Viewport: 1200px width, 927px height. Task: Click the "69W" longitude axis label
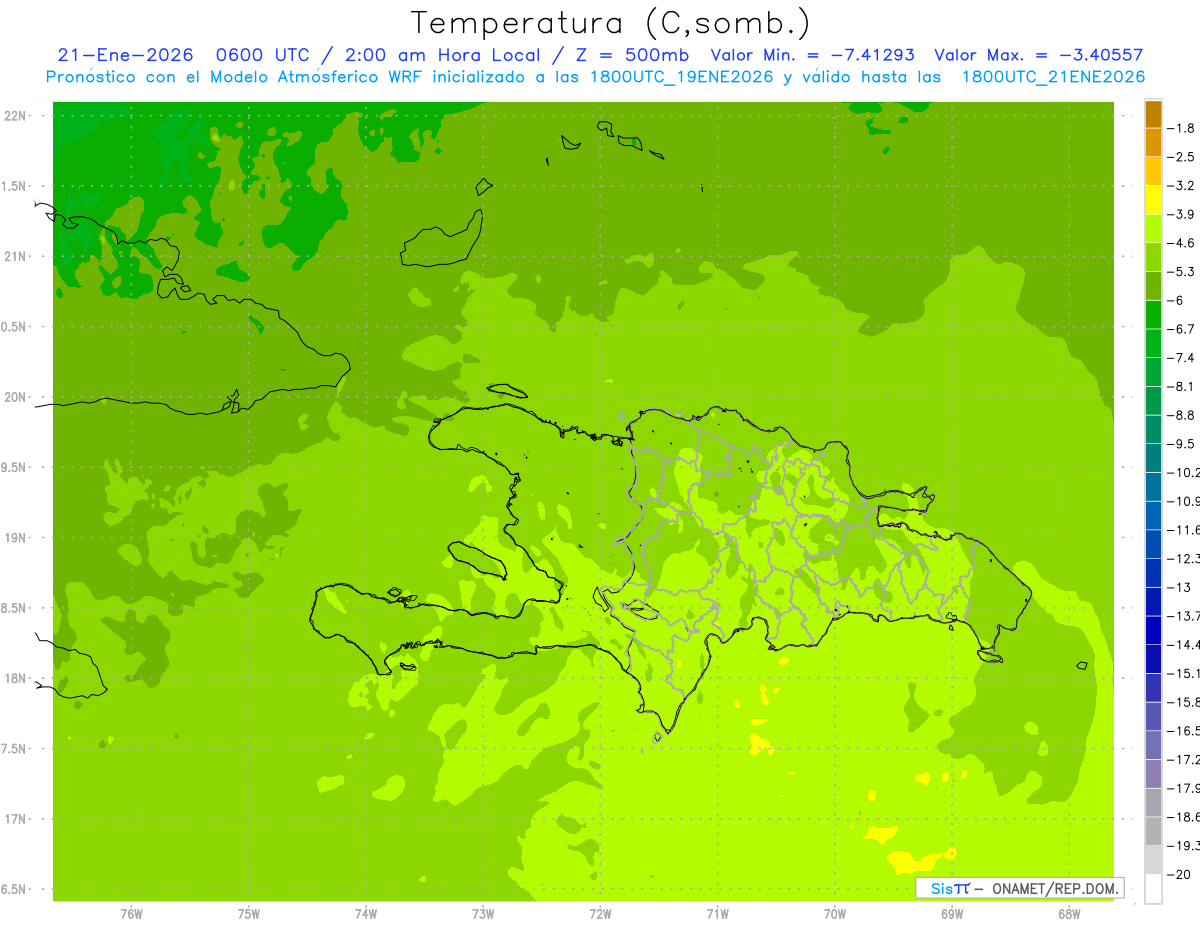(x=952, y=914)
